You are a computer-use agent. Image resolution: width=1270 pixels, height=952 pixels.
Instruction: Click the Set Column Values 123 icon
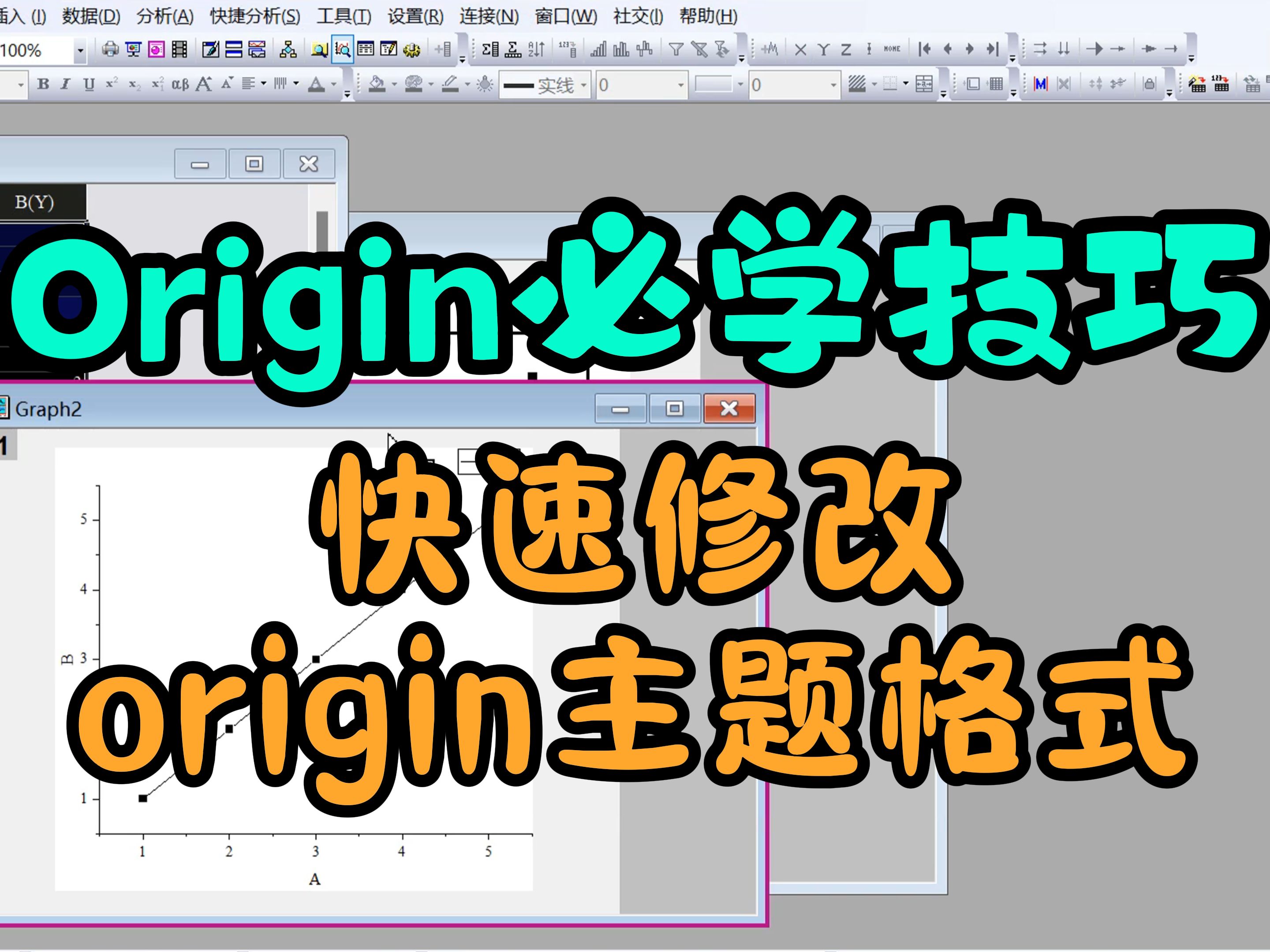567,49
